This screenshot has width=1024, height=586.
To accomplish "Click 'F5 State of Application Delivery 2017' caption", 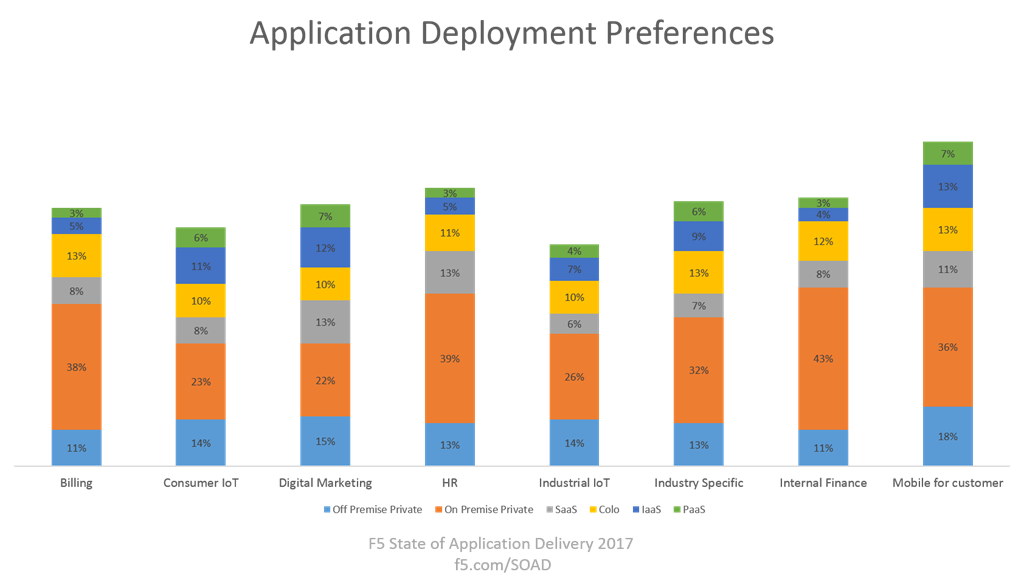I will click(x=501, y=544).
